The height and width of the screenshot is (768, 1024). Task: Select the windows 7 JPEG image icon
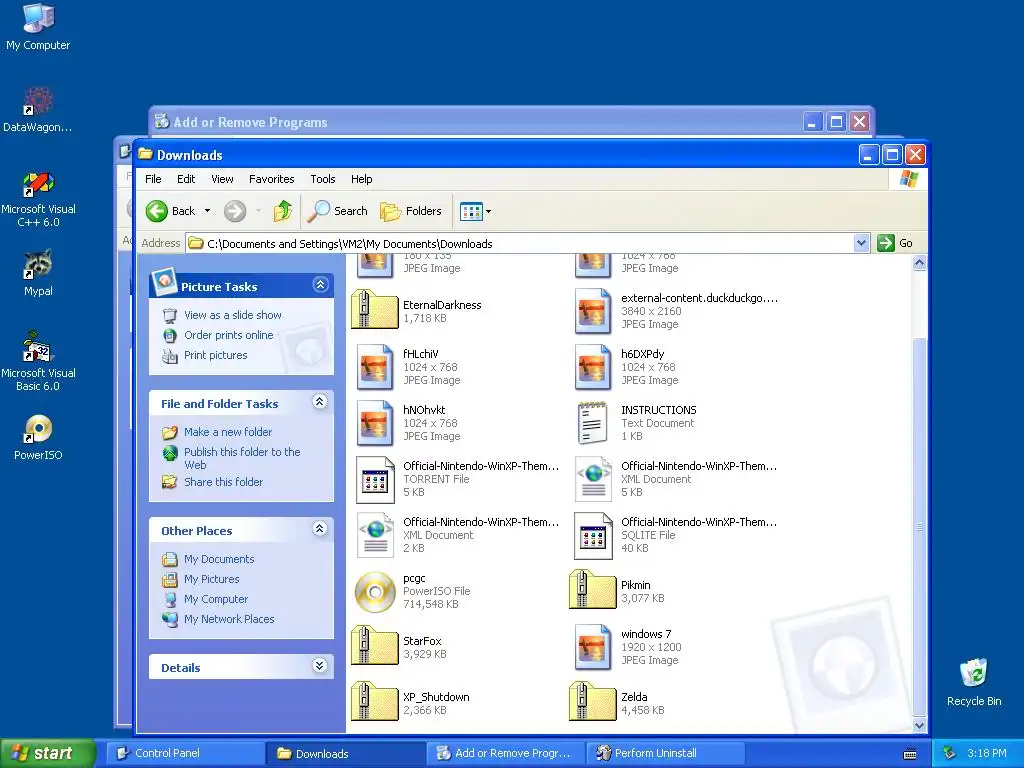[x=593, y=647]
